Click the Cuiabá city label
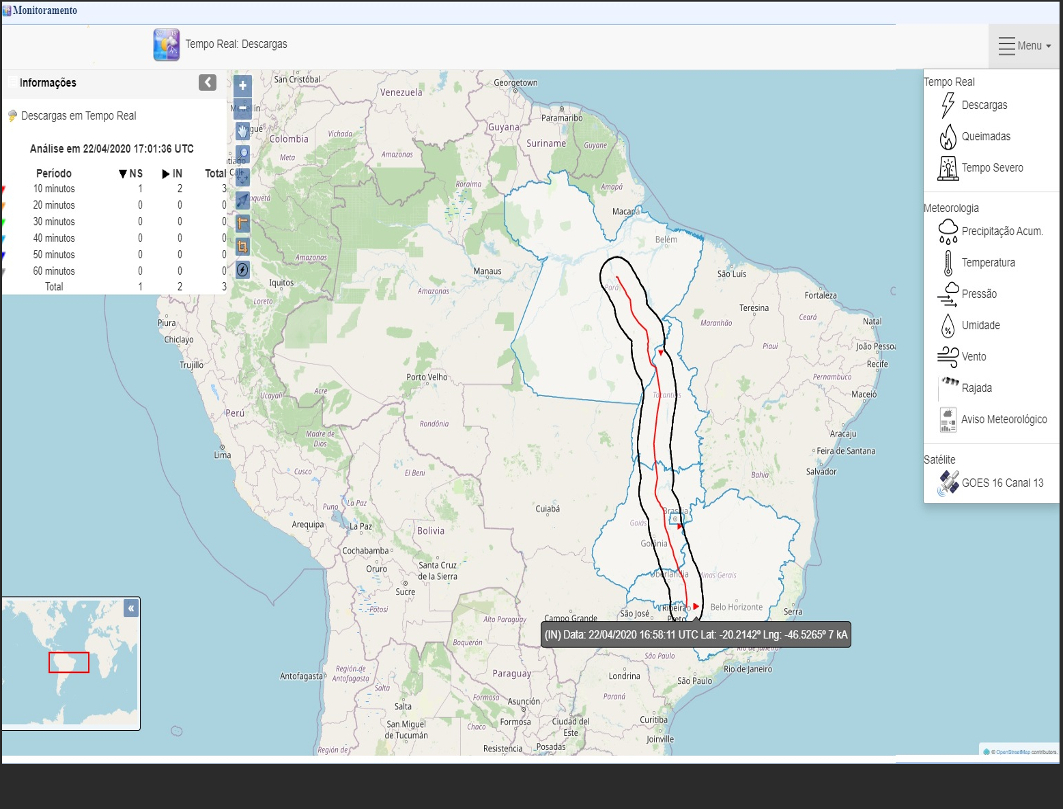Viewport: 1063px width, 809px height. (x=547, y=508)
